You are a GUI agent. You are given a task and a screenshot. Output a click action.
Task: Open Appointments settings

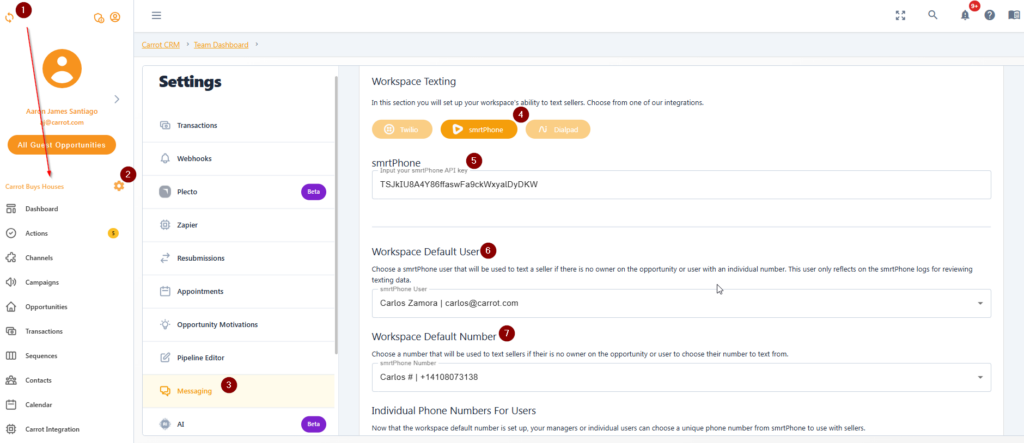pos(238,291)
